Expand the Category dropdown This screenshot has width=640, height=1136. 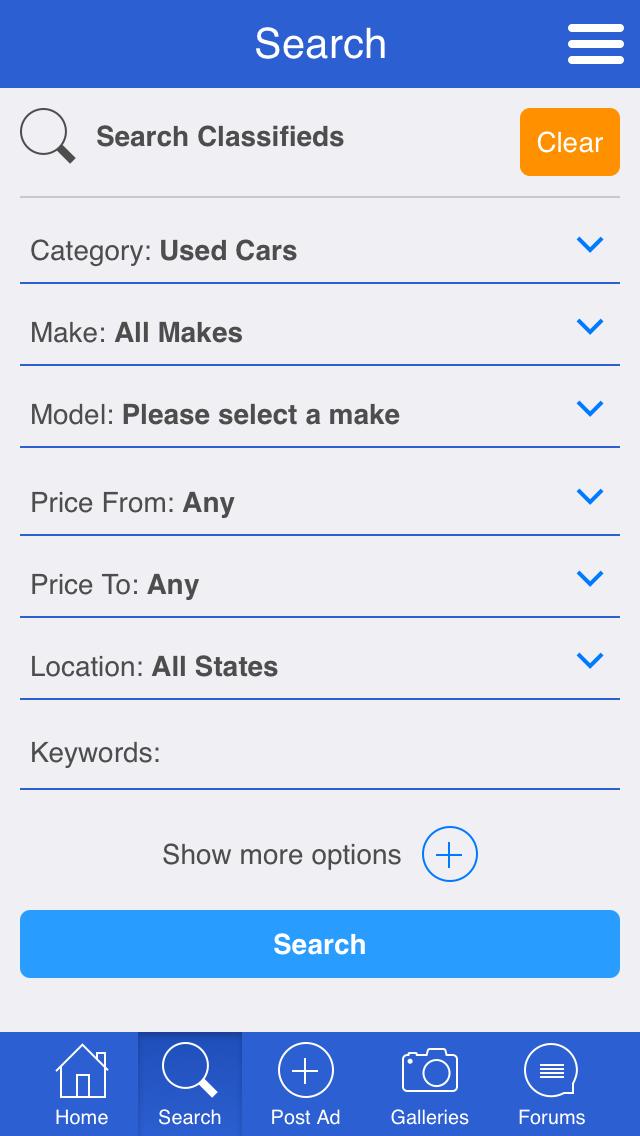point(590,245)
